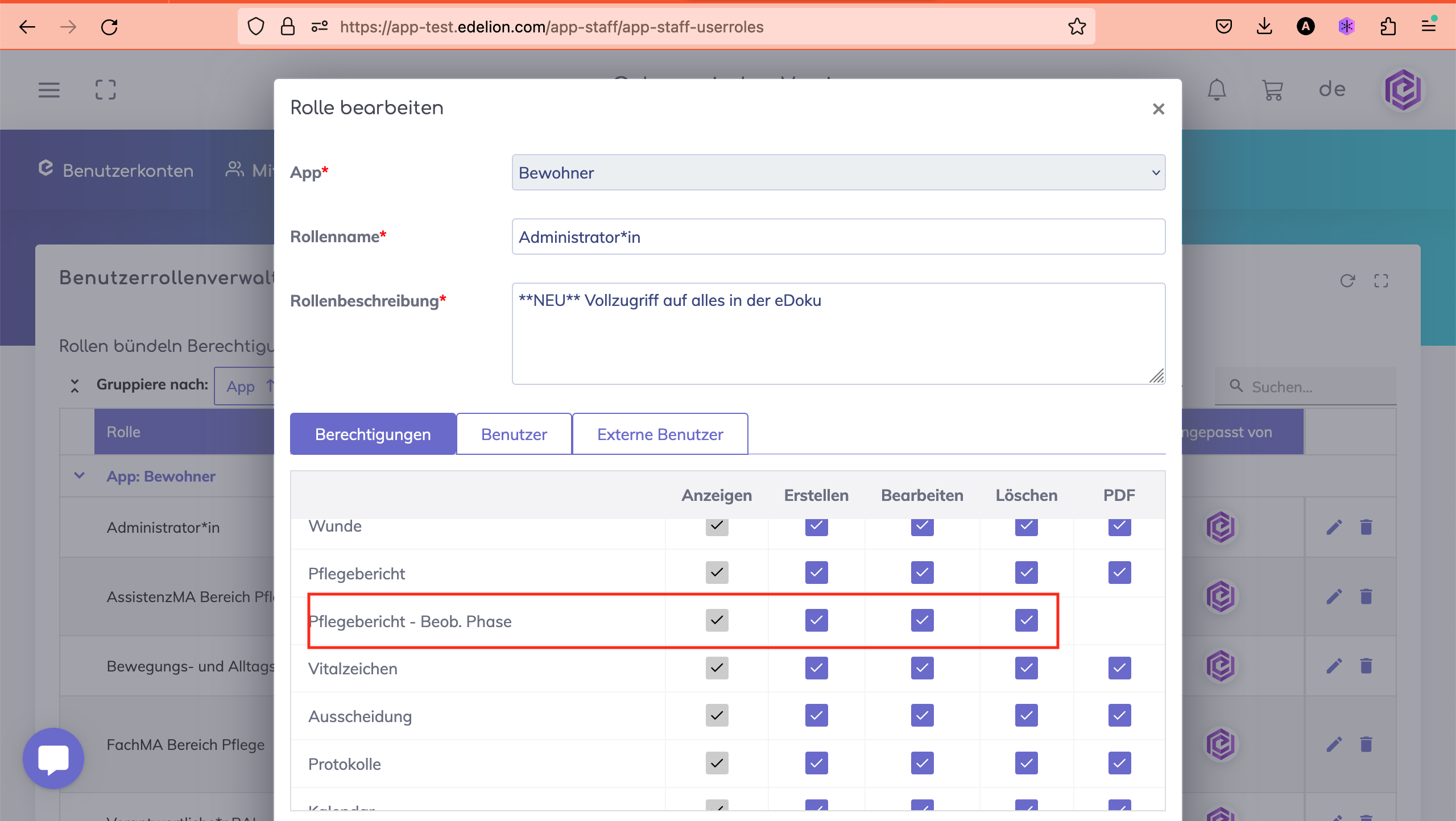Image resolution: width=1456 pixels, height=821 pixels.
Task: Switch to the Benutzer tab
Action: [x=514, y=434]
